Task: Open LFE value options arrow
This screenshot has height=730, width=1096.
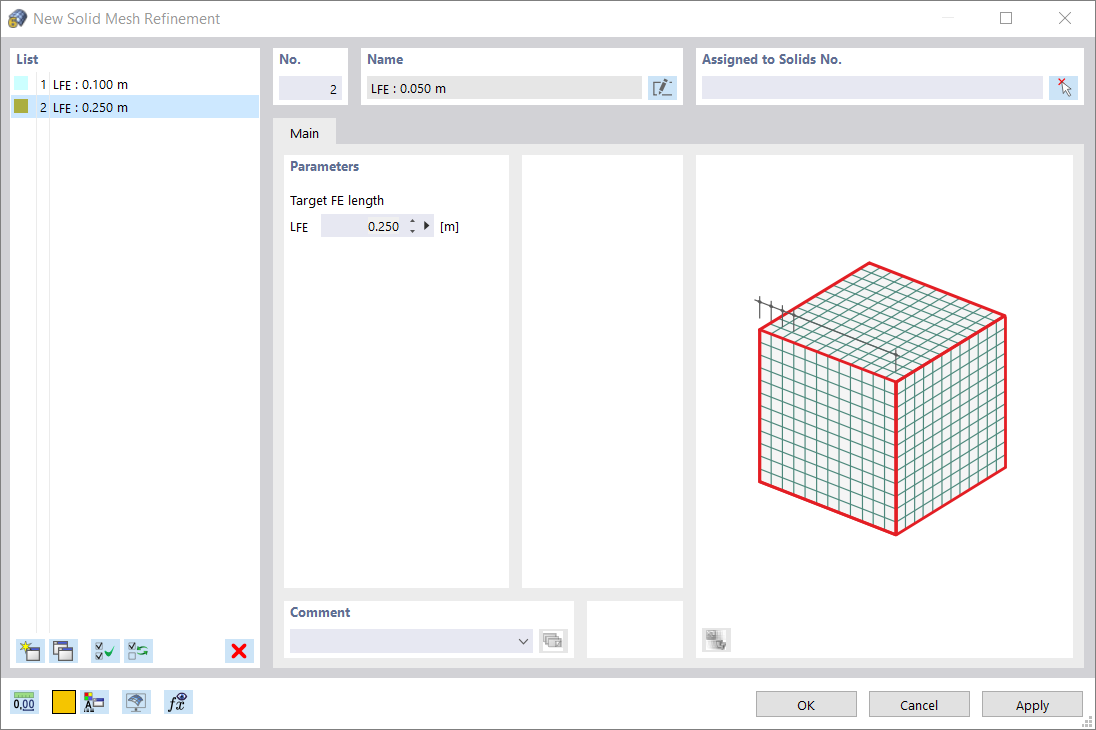Action: pyautogui.click(x=426, y=226)
